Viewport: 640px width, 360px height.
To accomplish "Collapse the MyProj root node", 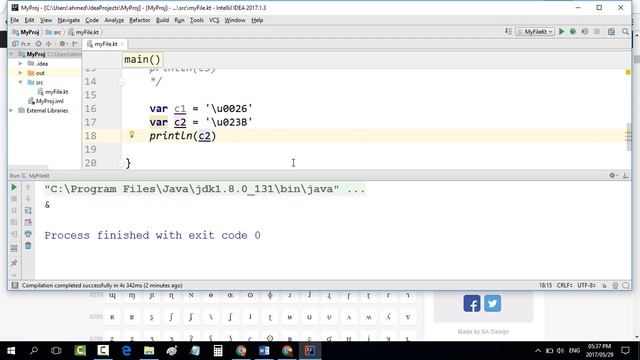I will point(11,54).
